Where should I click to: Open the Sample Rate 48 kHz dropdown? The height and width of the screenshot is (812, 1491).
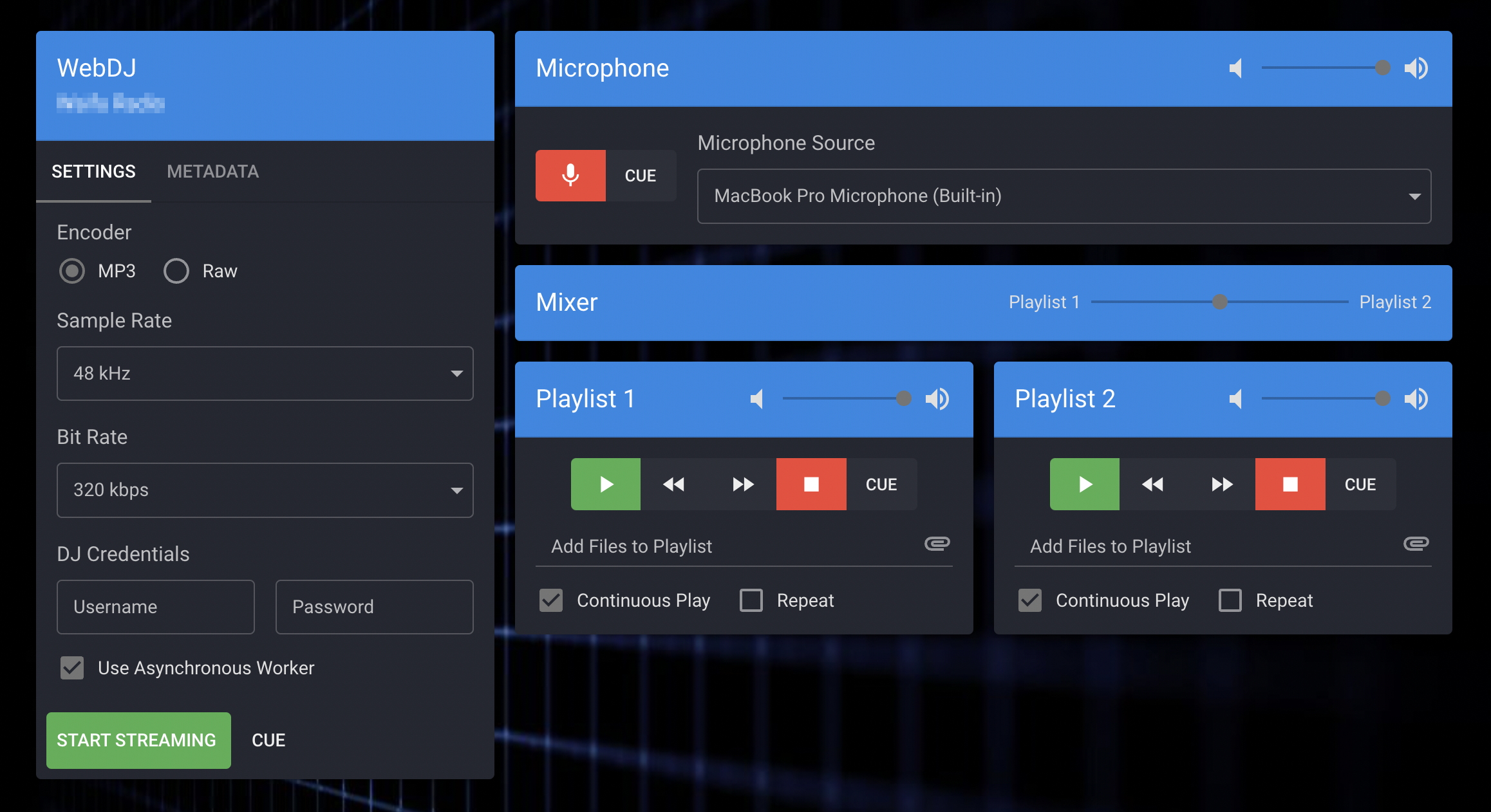click(x=265, y=373)
